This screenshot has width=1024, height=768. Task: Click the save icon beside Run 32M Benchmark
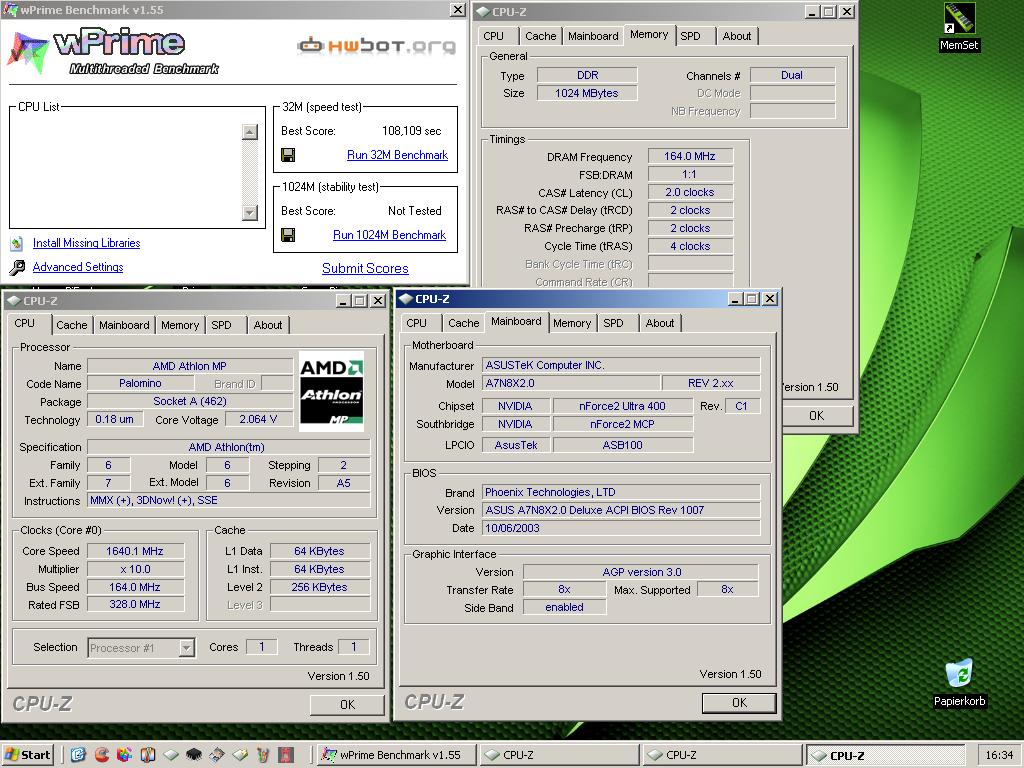pos(287,155)
